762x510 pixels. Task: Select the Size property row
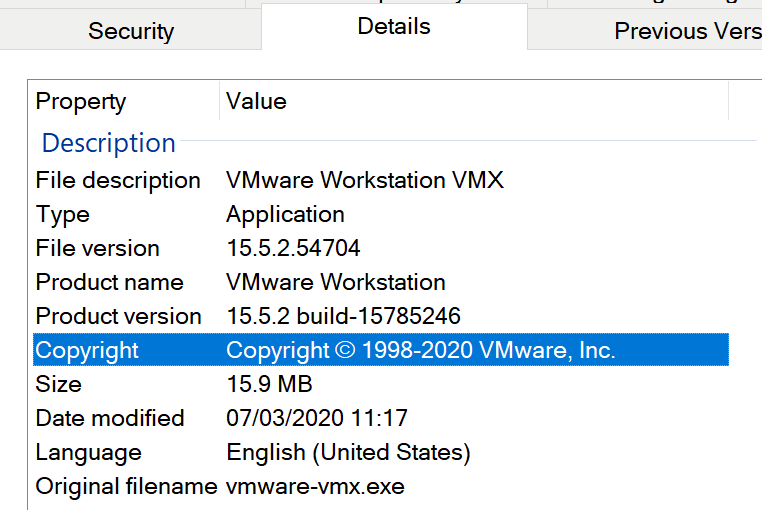[59, 384]
